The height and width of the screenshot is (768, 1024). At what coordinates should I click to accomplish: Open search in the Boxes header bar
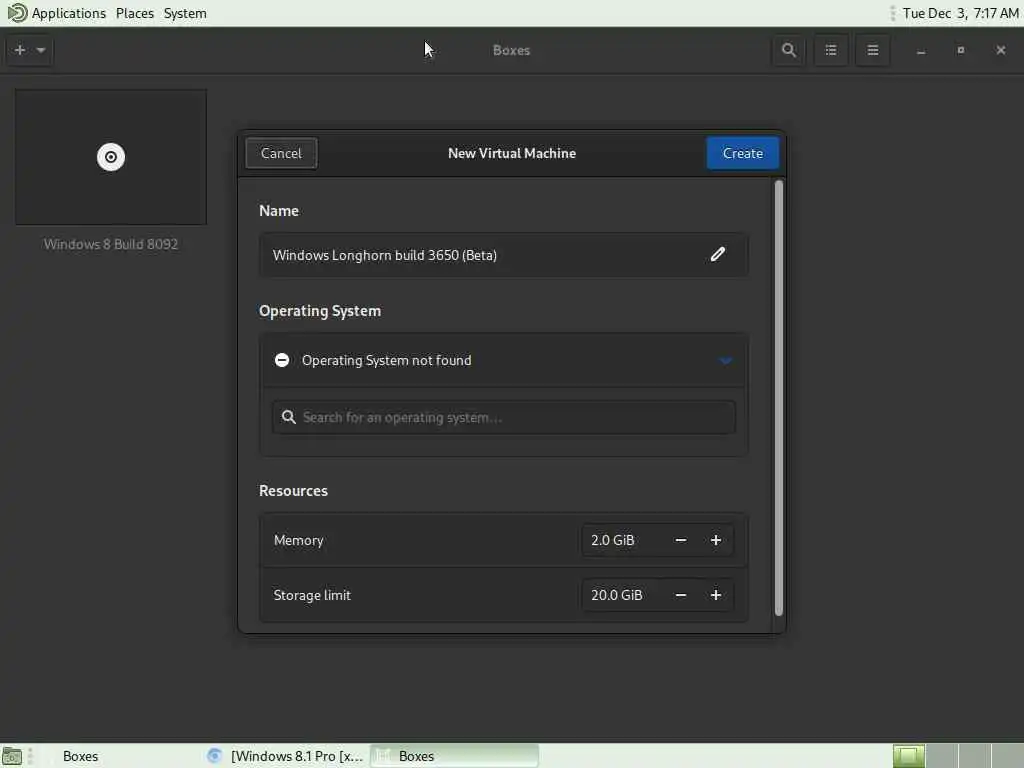tap(789, 50)
